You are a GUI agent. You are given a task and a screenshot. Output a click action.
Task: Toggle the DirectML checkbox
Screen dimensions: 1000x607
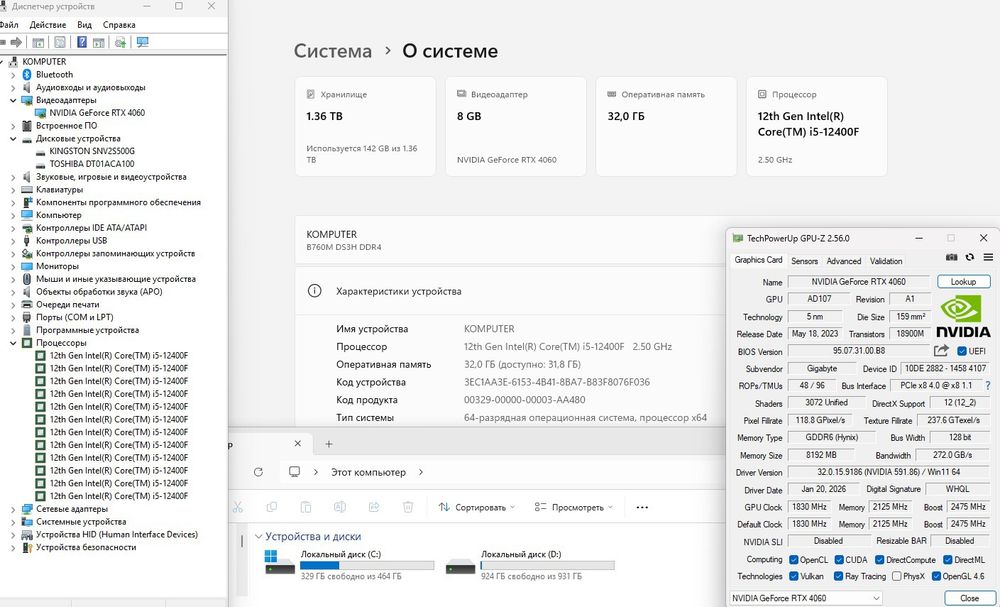coord(948,560)
